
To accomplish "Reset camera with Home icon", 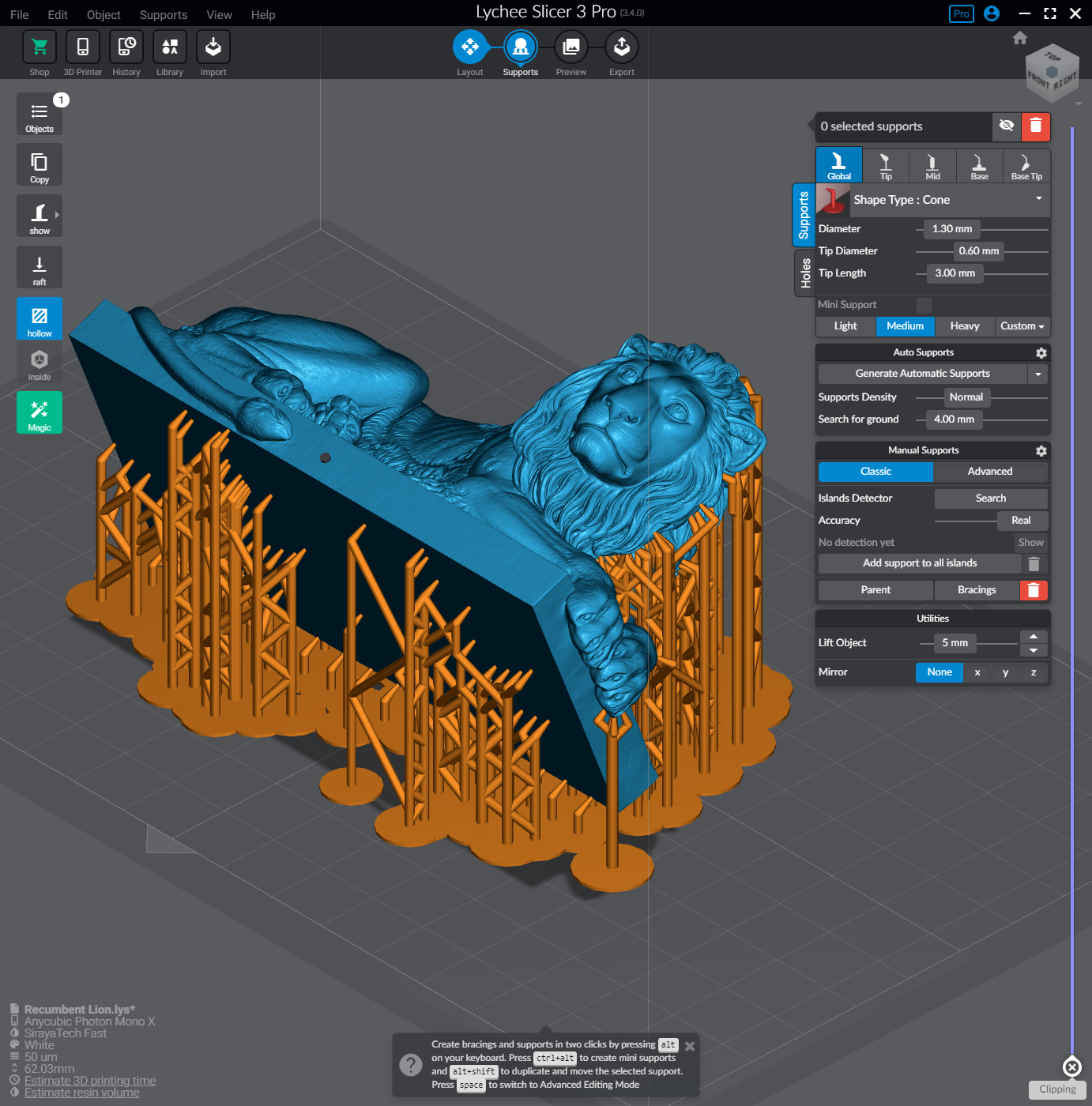I will point(1020,38).
